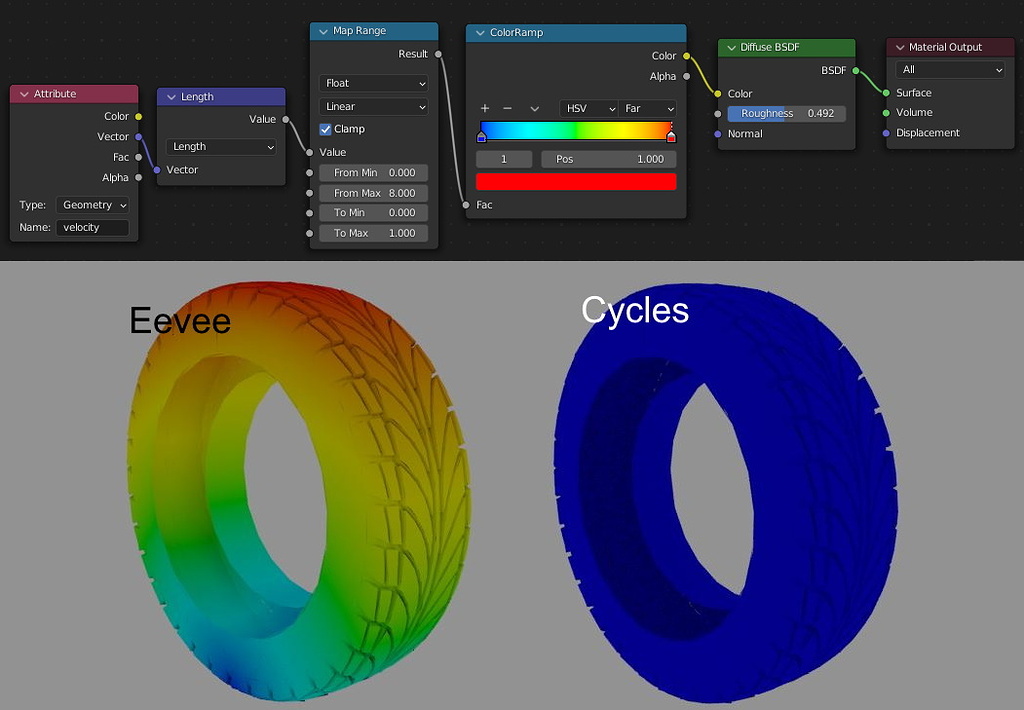The width and height of the screenshot is (1024, 710).
Task: Select the Attribute node title
Action: (55, 94)
